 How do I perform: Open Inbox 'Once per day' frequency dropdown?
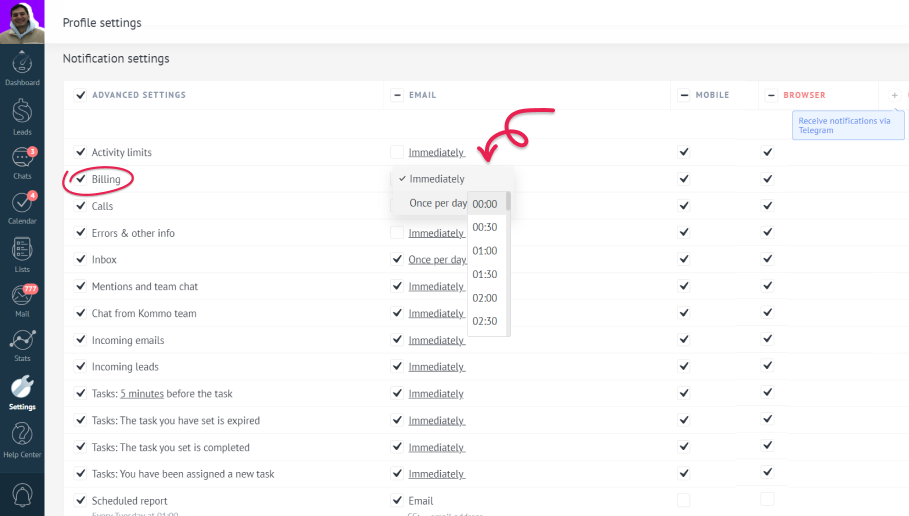437,260
